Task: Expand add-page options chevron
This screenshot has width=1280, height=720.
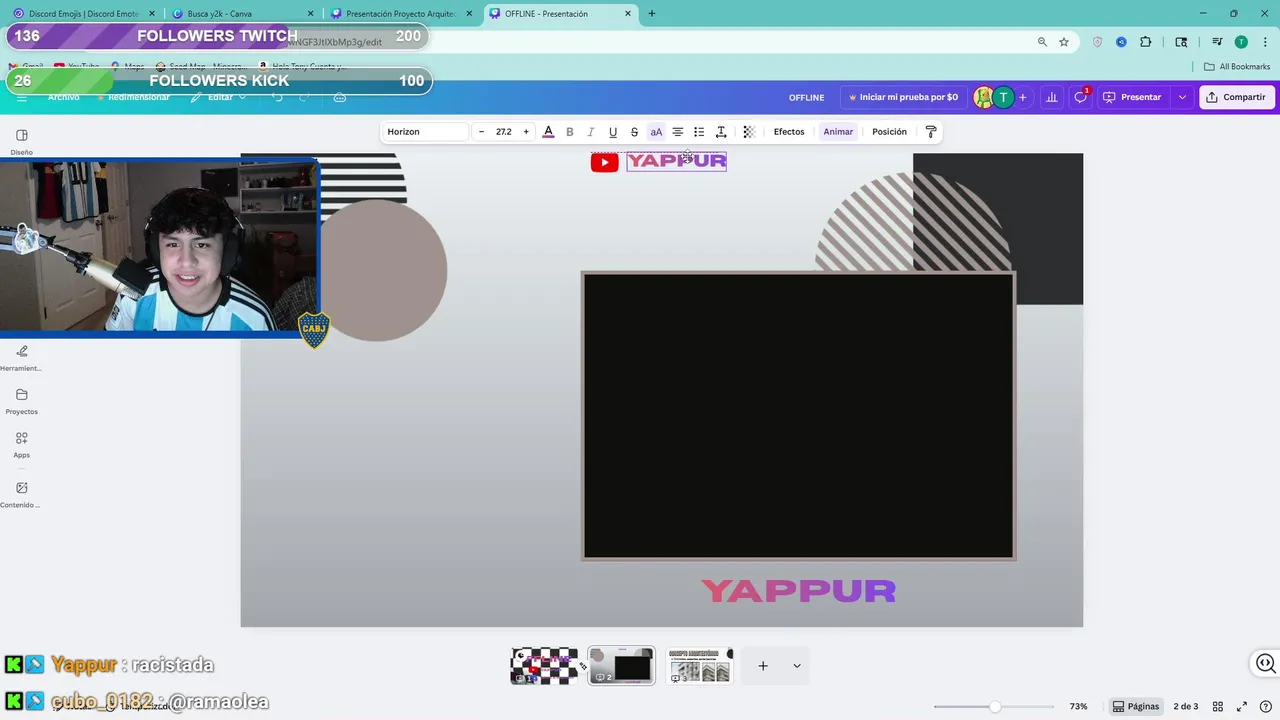Action: tap(797, 666)
